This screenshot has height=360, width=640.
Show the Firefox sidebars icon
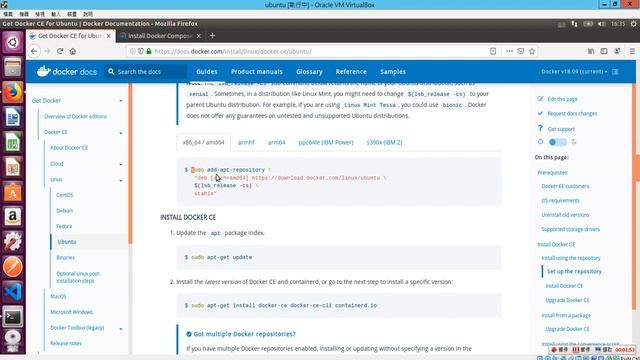tap(604, 51)
